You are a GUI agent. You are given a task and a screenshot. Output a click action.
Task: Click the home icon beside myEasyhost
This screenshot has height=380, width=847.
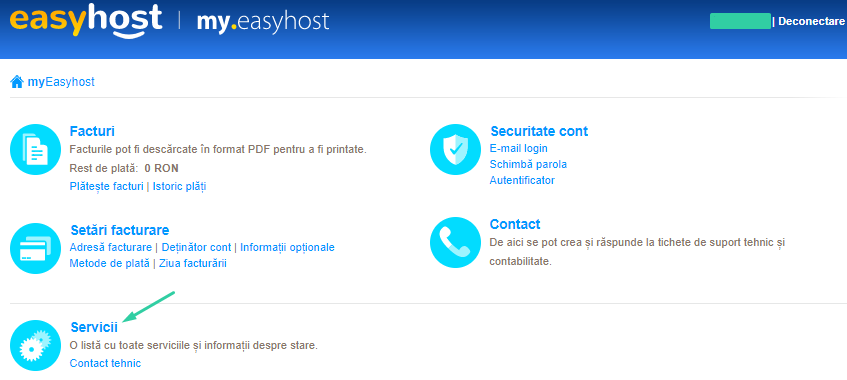click(17, 82)
